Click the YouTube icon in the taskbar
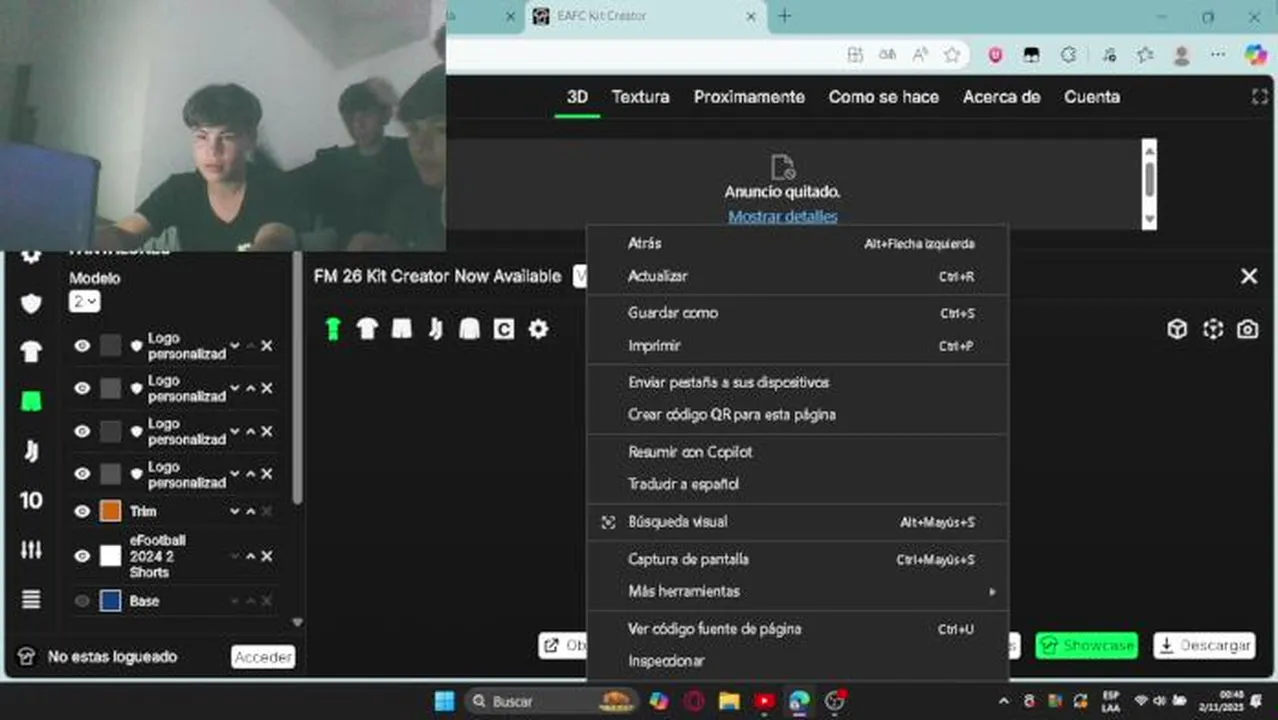The height and width of the screenshot is (720, 1278). point(764,701)
